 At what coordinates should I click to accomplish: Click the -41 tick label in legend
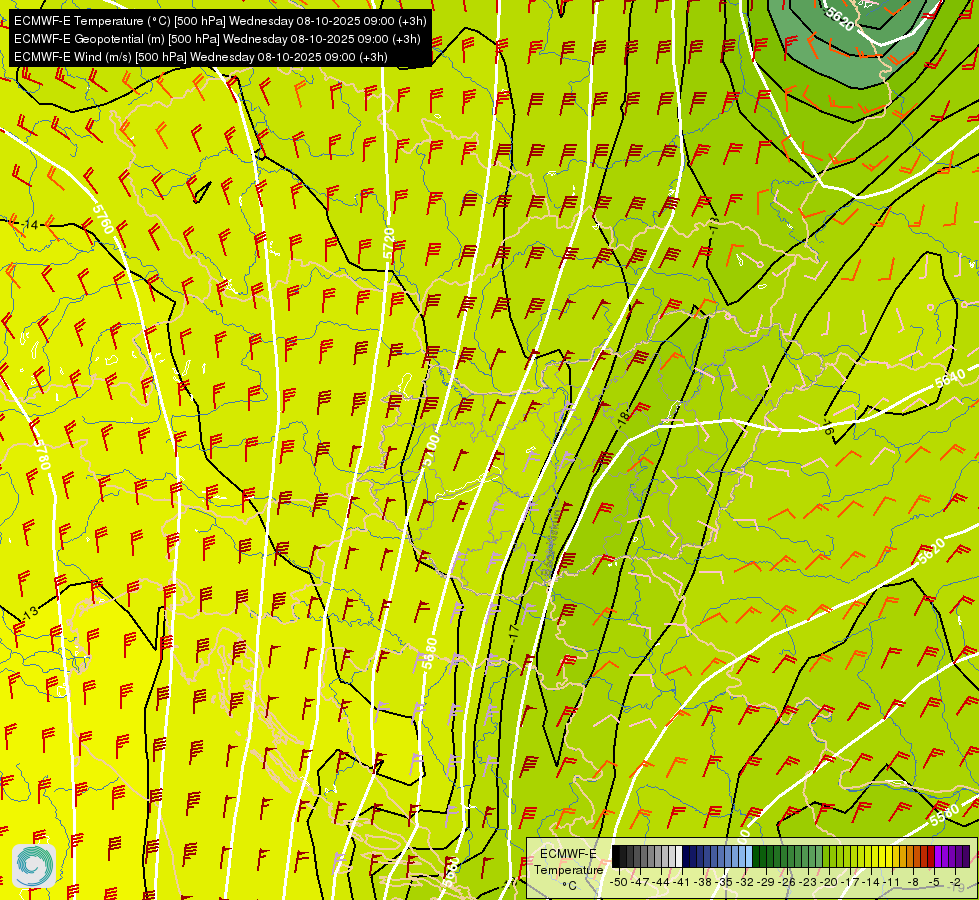click(682, 882)
